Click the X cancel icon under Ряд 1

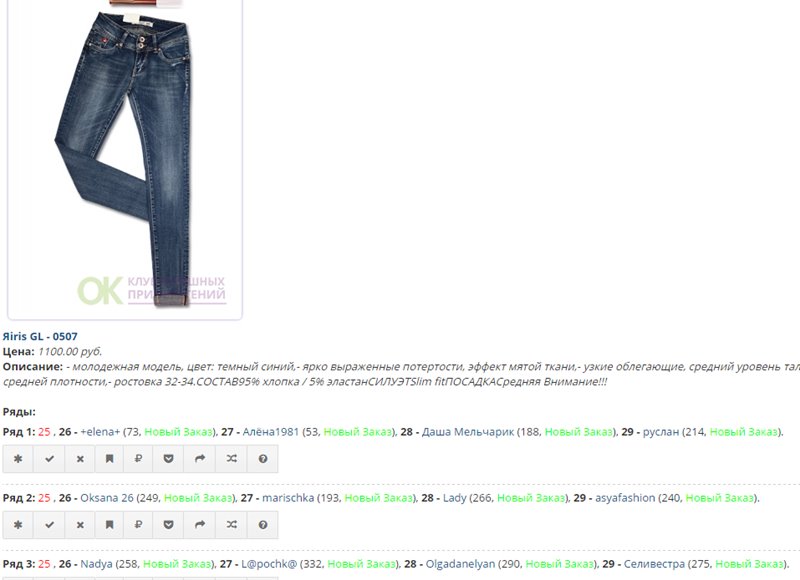pos(80,459)
